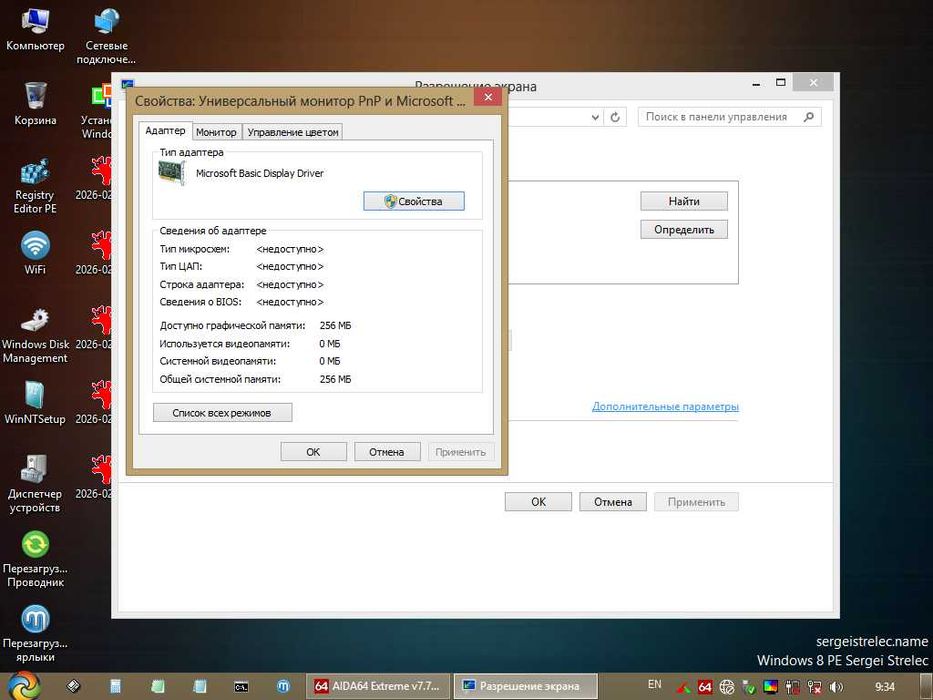The height and width of the screenshot is (700, 933).
Task: Click the calculator icon on taskbar
Action: click(x=115, y=686)
